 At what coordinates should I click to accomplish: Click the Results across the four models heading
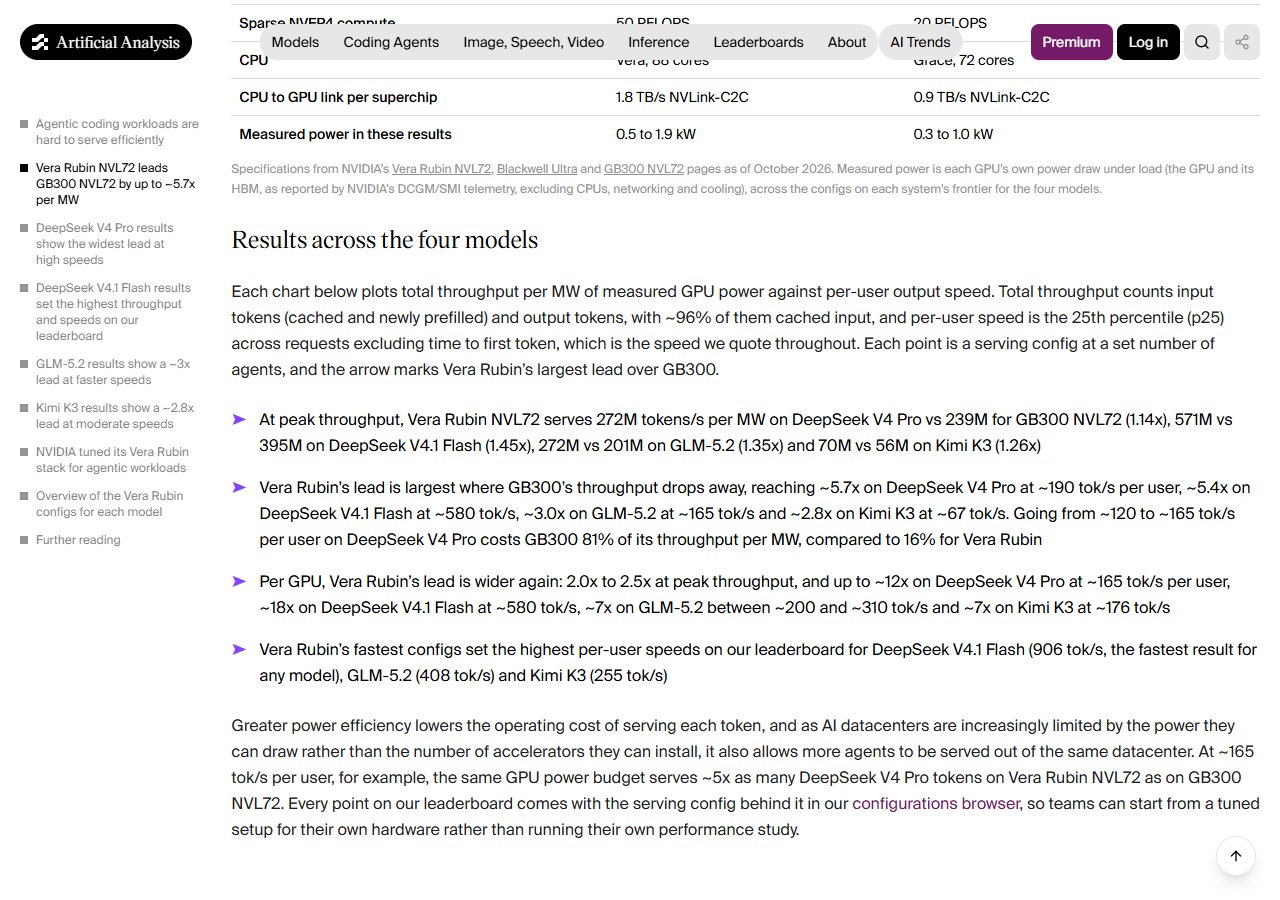tap(385, 240)
